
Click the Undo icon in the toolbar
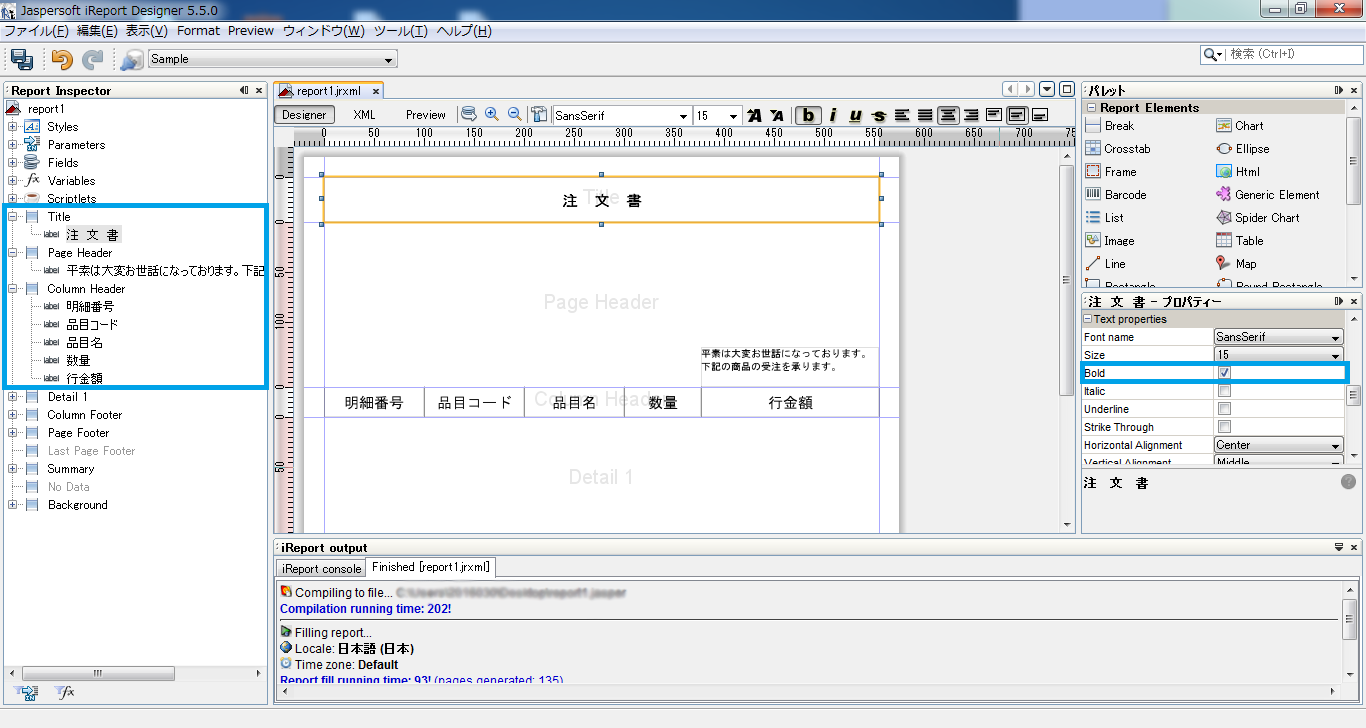coord(60,58)
